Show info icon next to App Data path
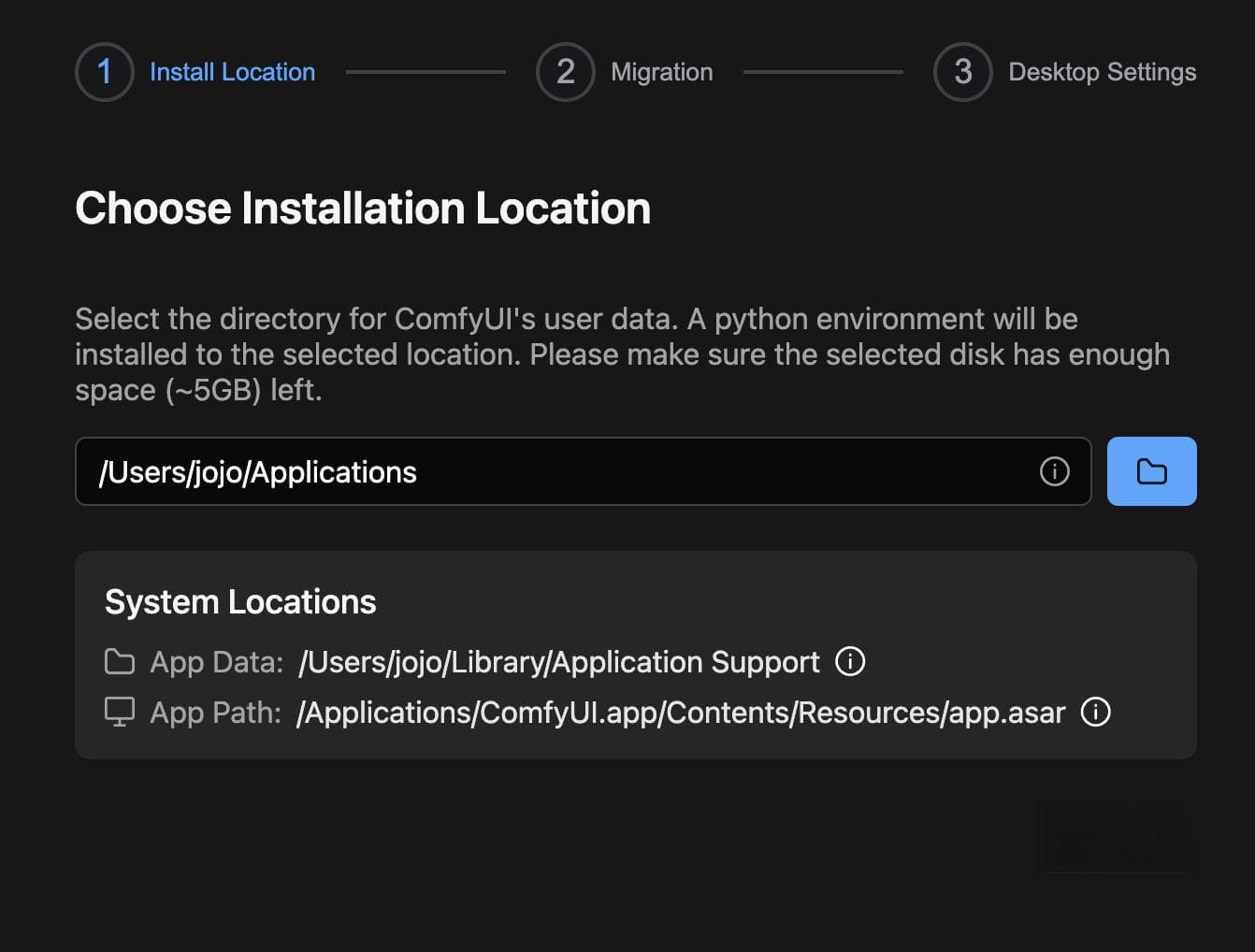This screenshot has height=952, width=1255. click(x=850, y=661)
